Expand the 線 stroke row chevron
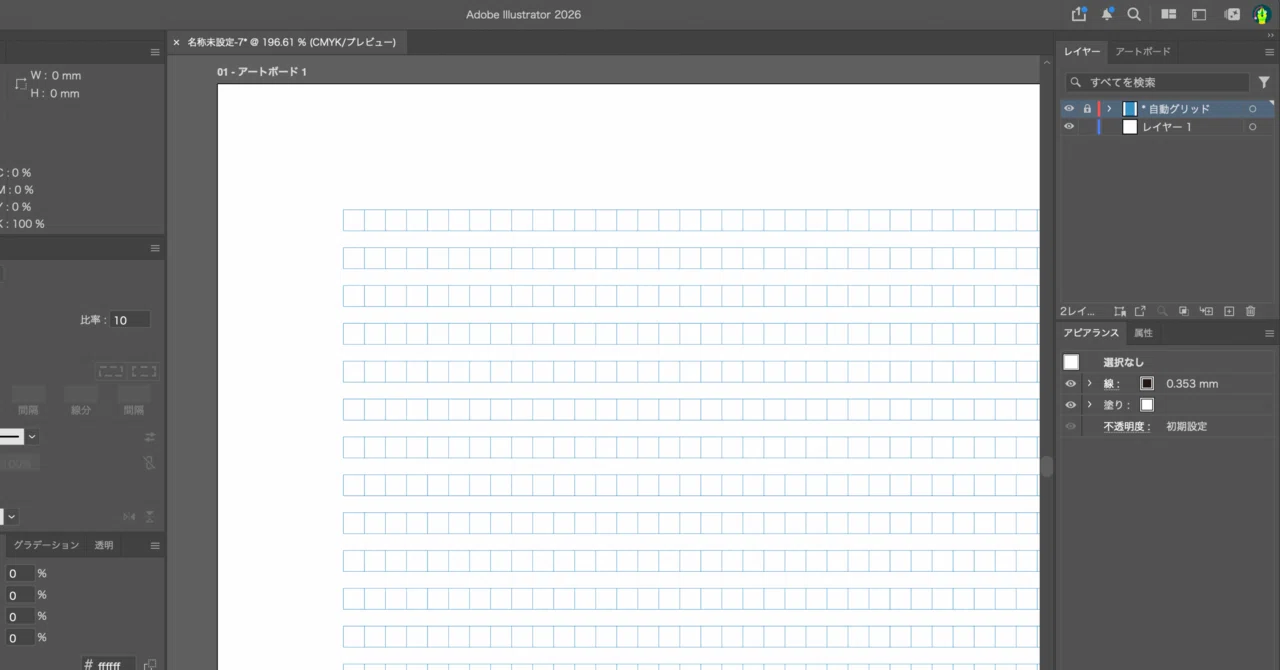Viewport: 1280px width, 670px height. coord(1090,384)
